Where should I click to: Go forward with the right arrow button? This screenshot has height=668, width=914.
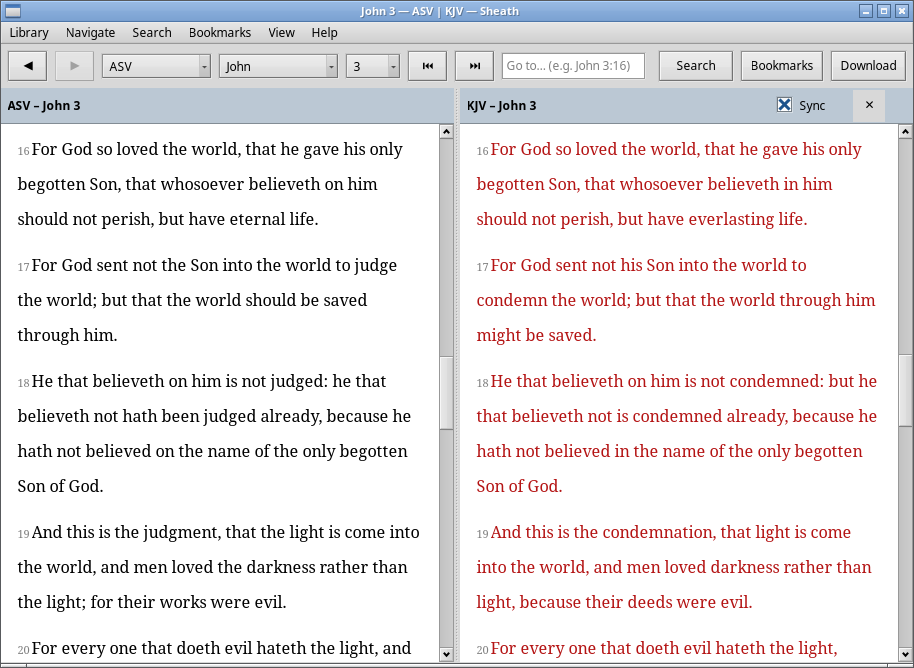(74, 66)
